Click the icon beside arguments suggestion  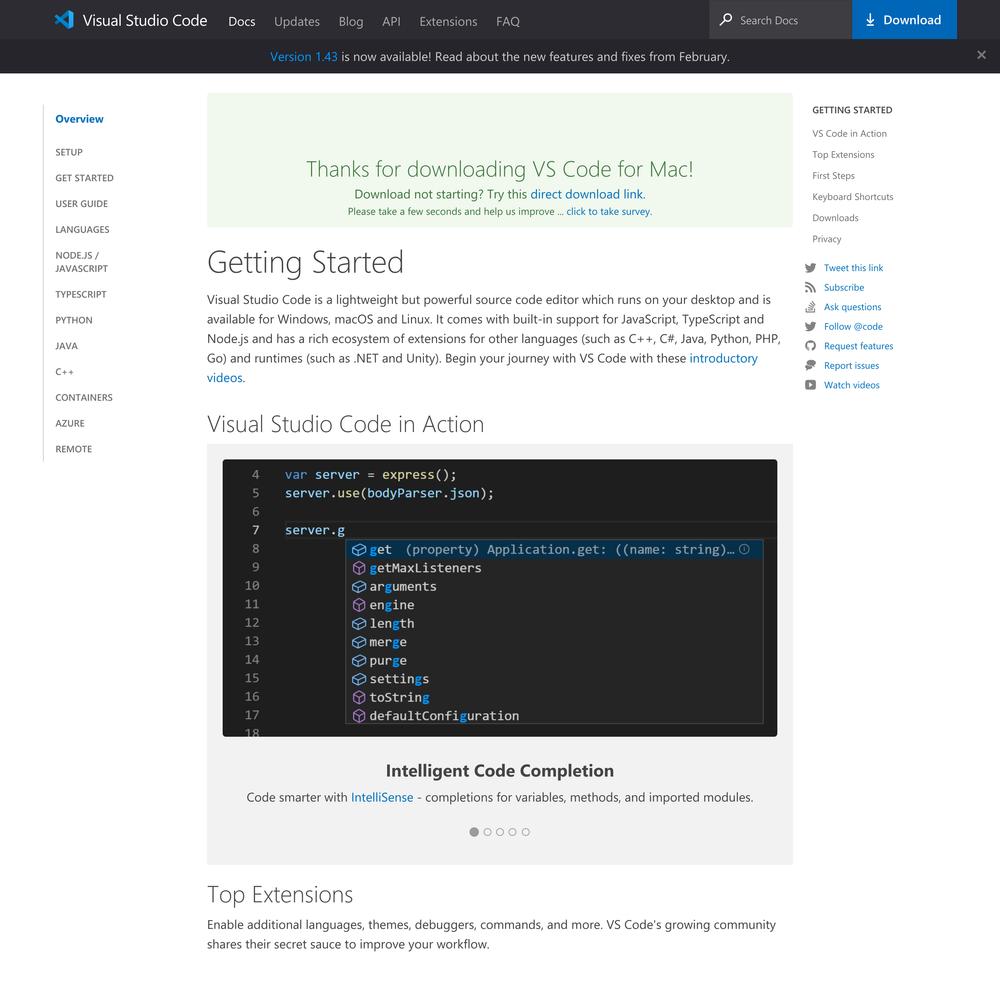pos(359,587)
